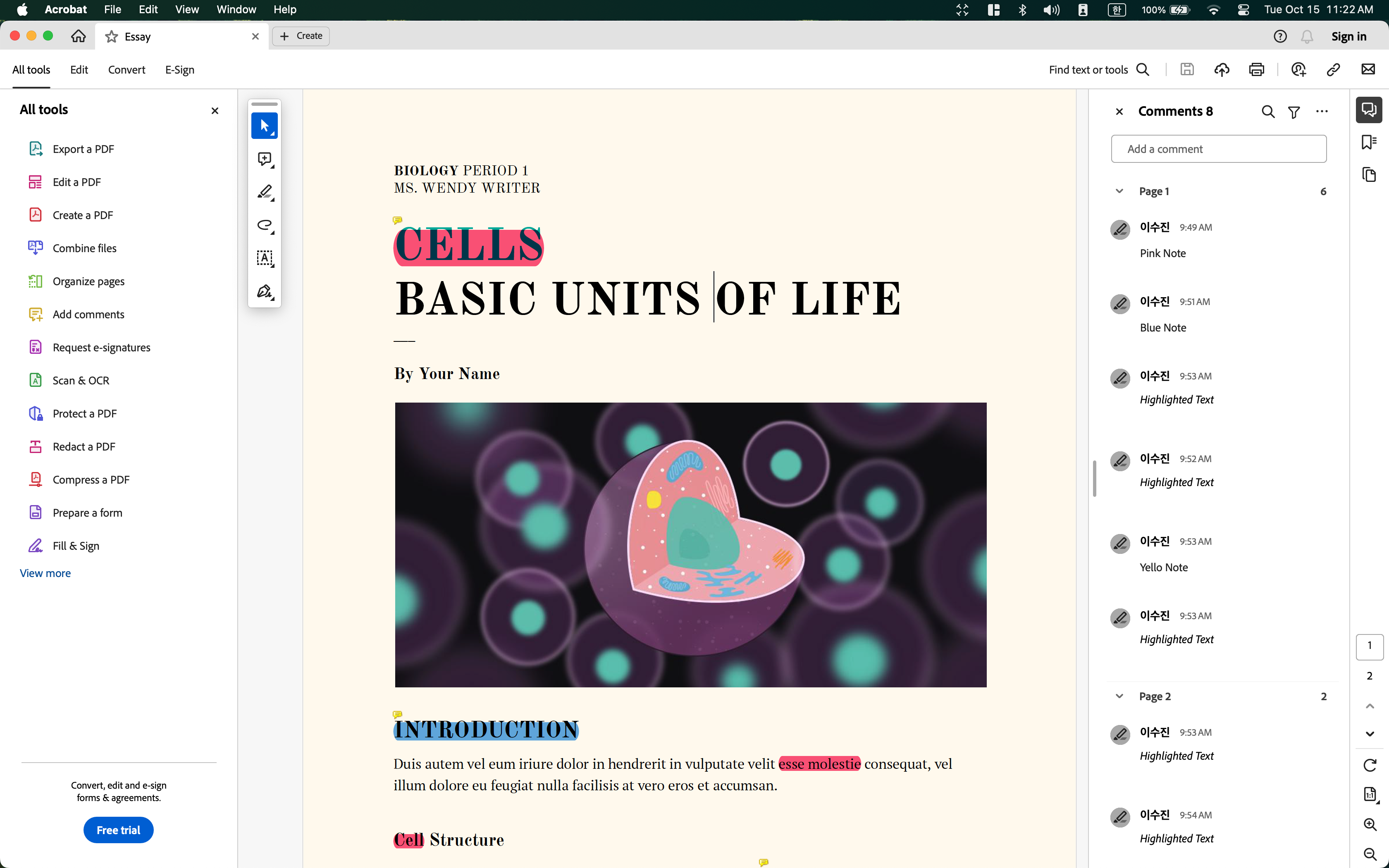
Task: Click the rotate page icon
Action: coord(1370,765)
